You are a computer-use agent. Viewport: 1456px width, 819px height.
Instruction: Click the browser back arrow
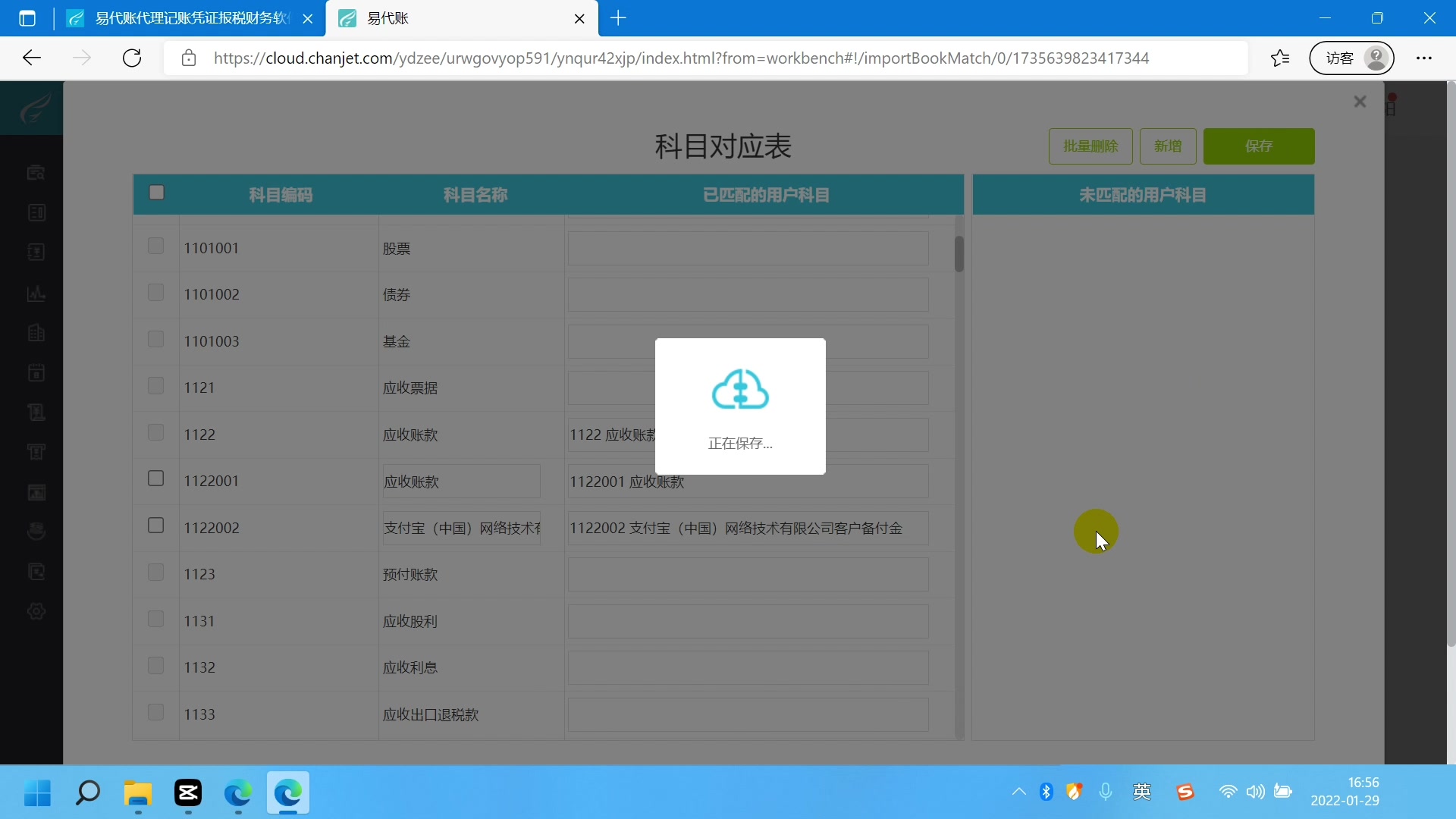32,58
